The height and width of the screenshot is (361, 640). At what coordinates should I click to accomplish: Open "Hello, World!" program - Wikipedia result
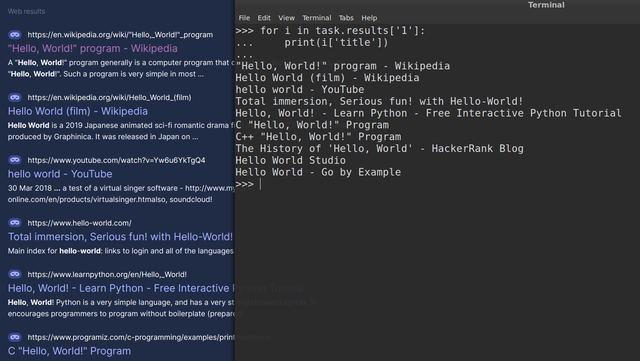pos(93,48)
